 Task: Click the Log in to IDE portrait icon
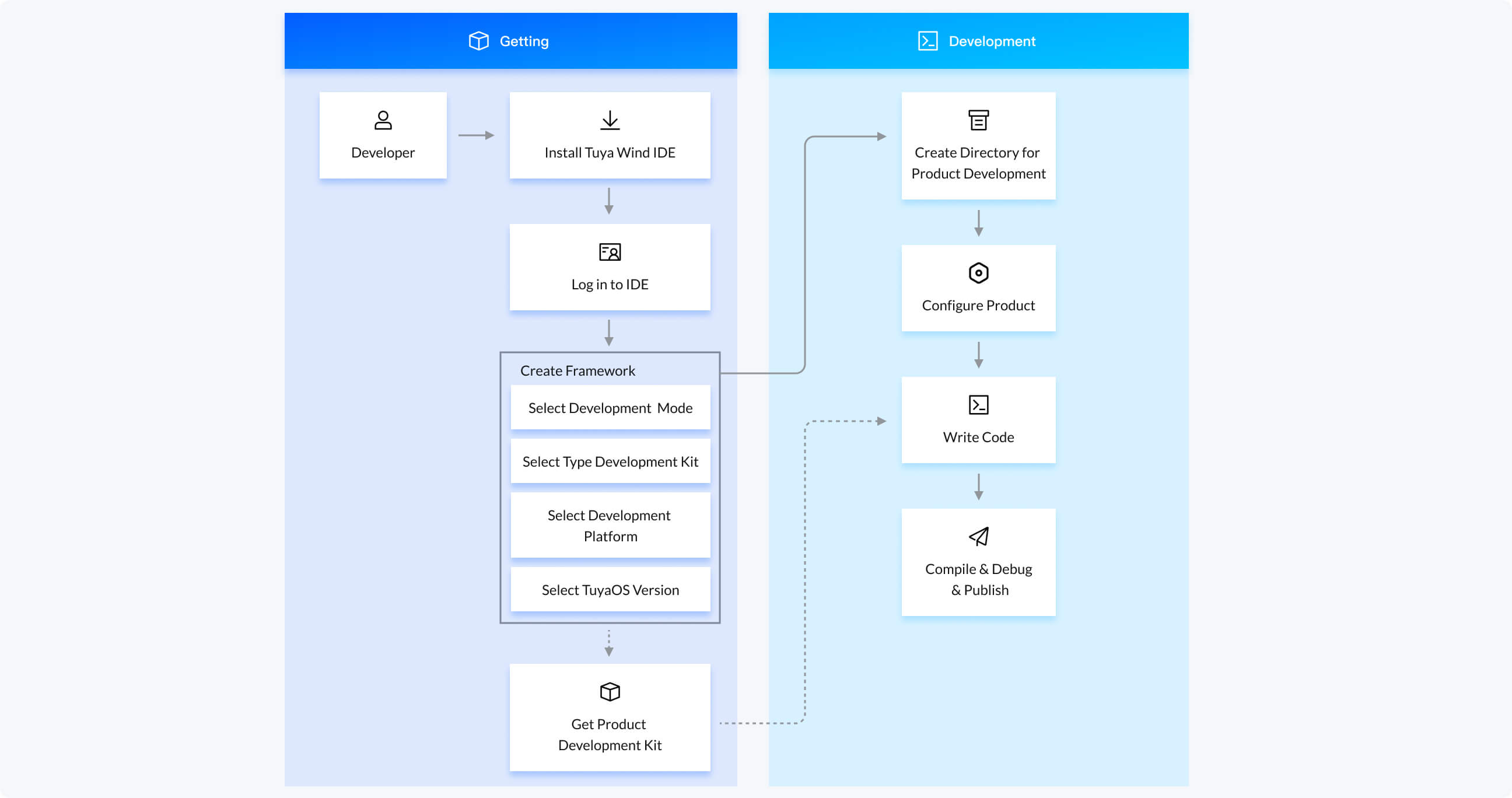pos(610,252)
